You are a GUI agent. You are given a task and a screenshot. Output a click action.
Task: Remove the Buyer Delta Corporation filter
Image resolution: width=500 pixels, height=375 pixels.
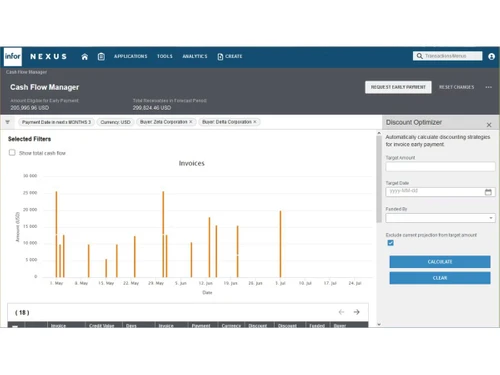[x=255, y=122]
